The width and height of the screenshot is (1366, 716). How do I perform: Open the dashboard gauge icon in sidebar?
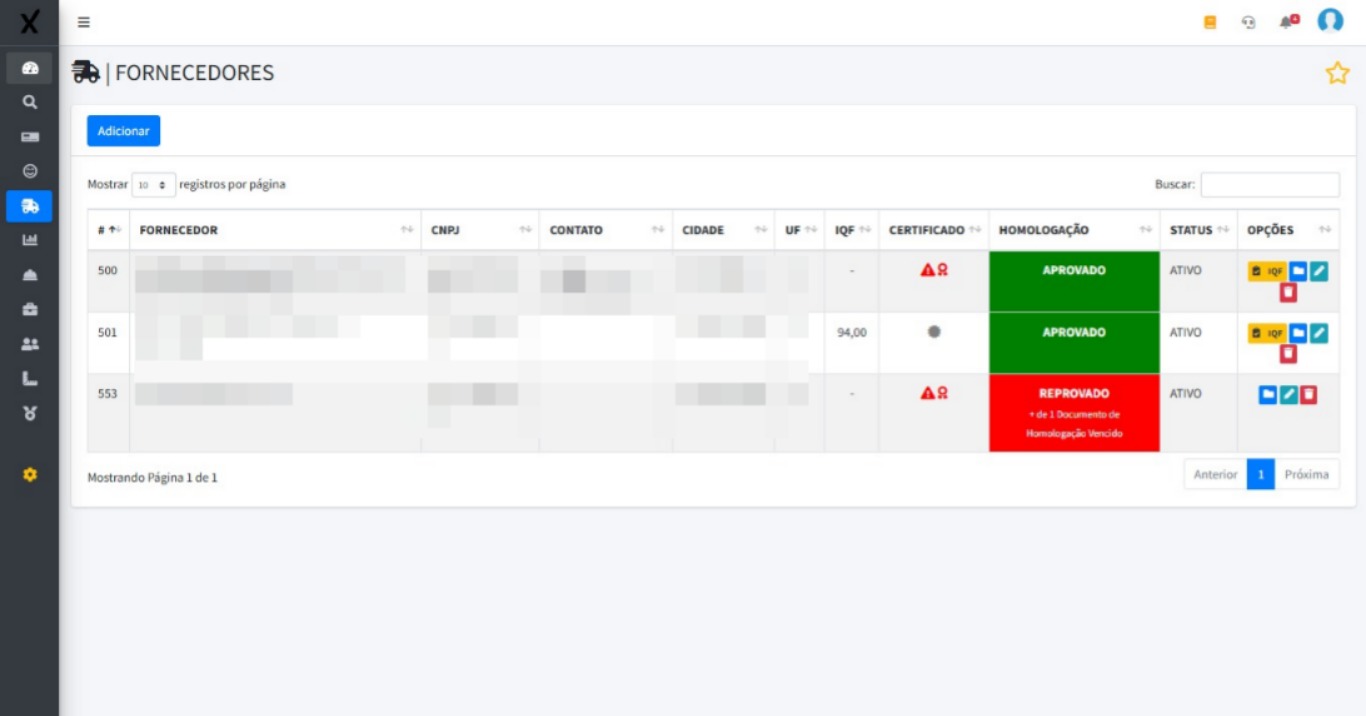[30, 68]
